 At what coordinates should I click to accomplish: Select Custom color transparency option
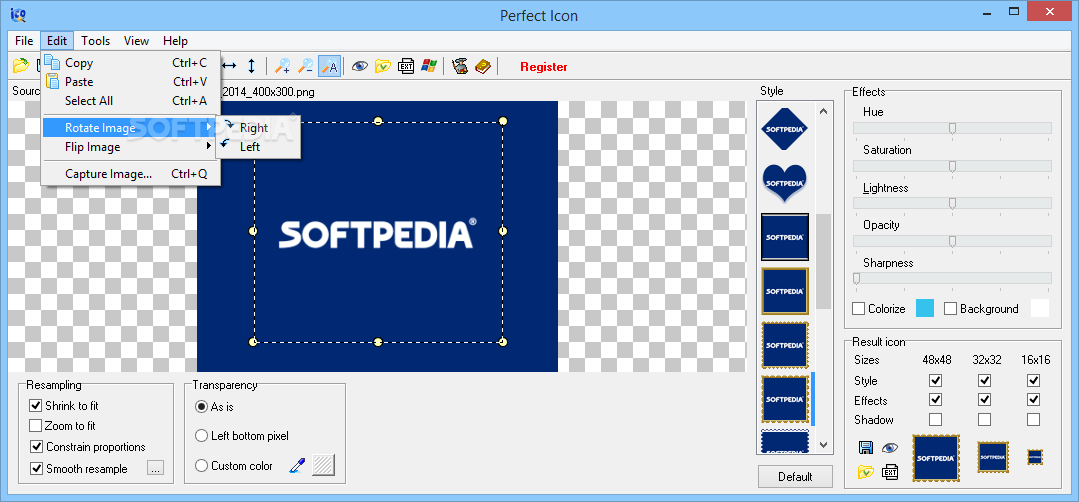coord(201,466)
